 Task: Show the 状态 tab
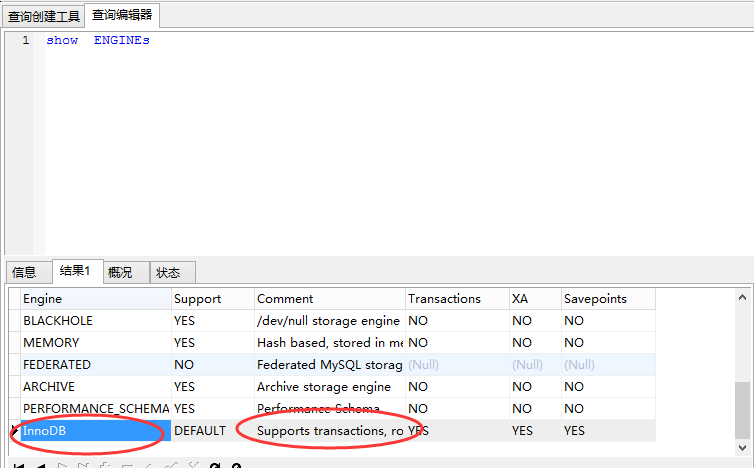(x=168, y=272)
